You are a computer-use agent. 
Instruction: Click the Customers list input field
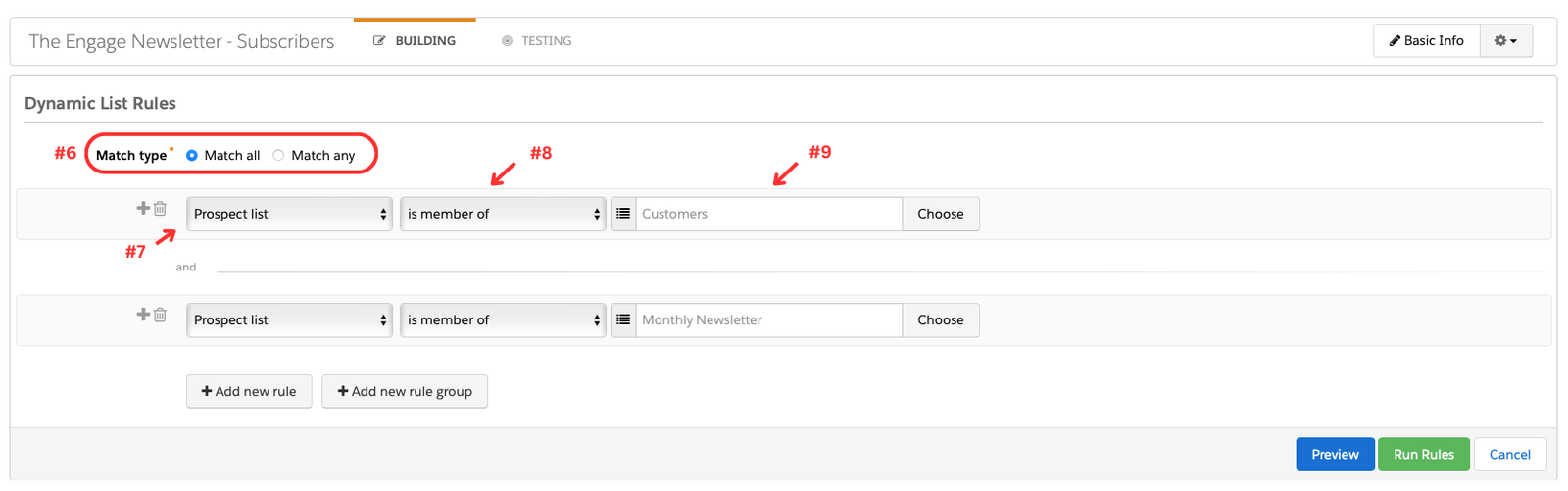(x=768, y=214)
